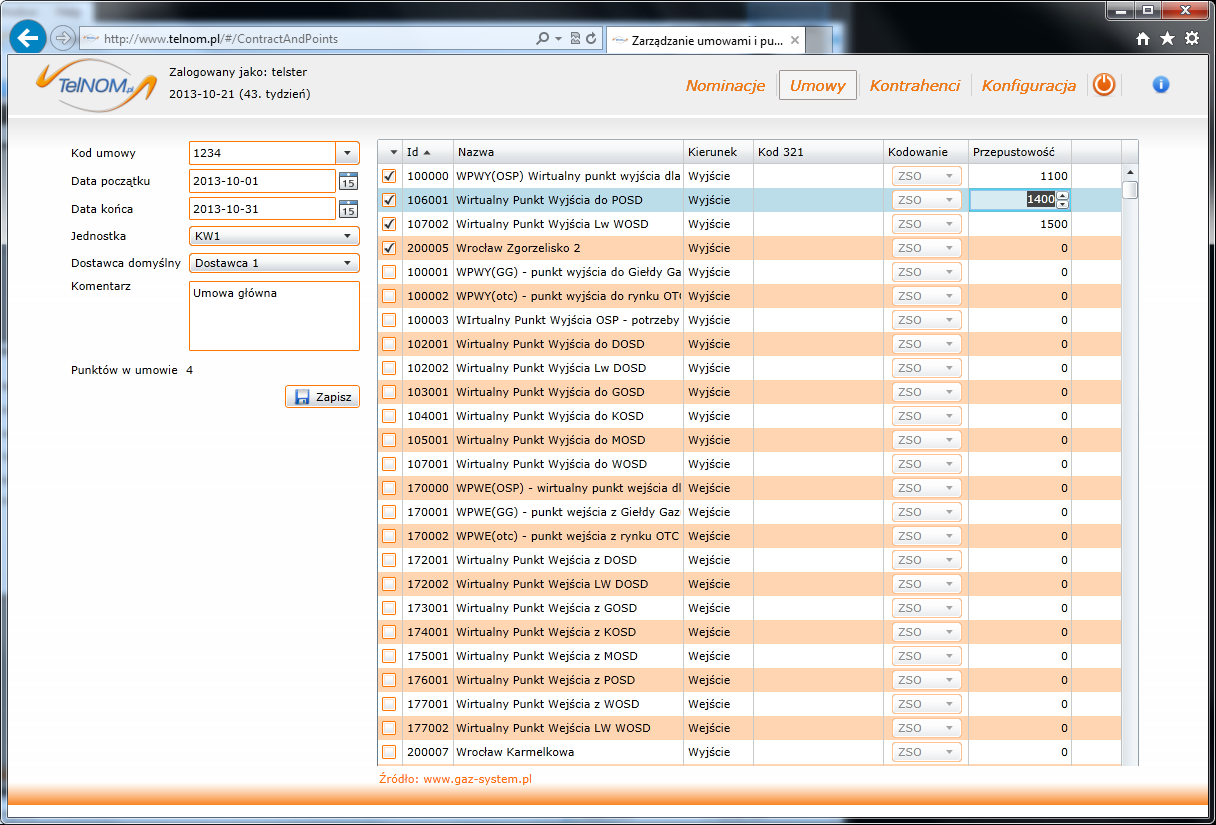Open the Kontrahenci menu item

click(914, 86)
